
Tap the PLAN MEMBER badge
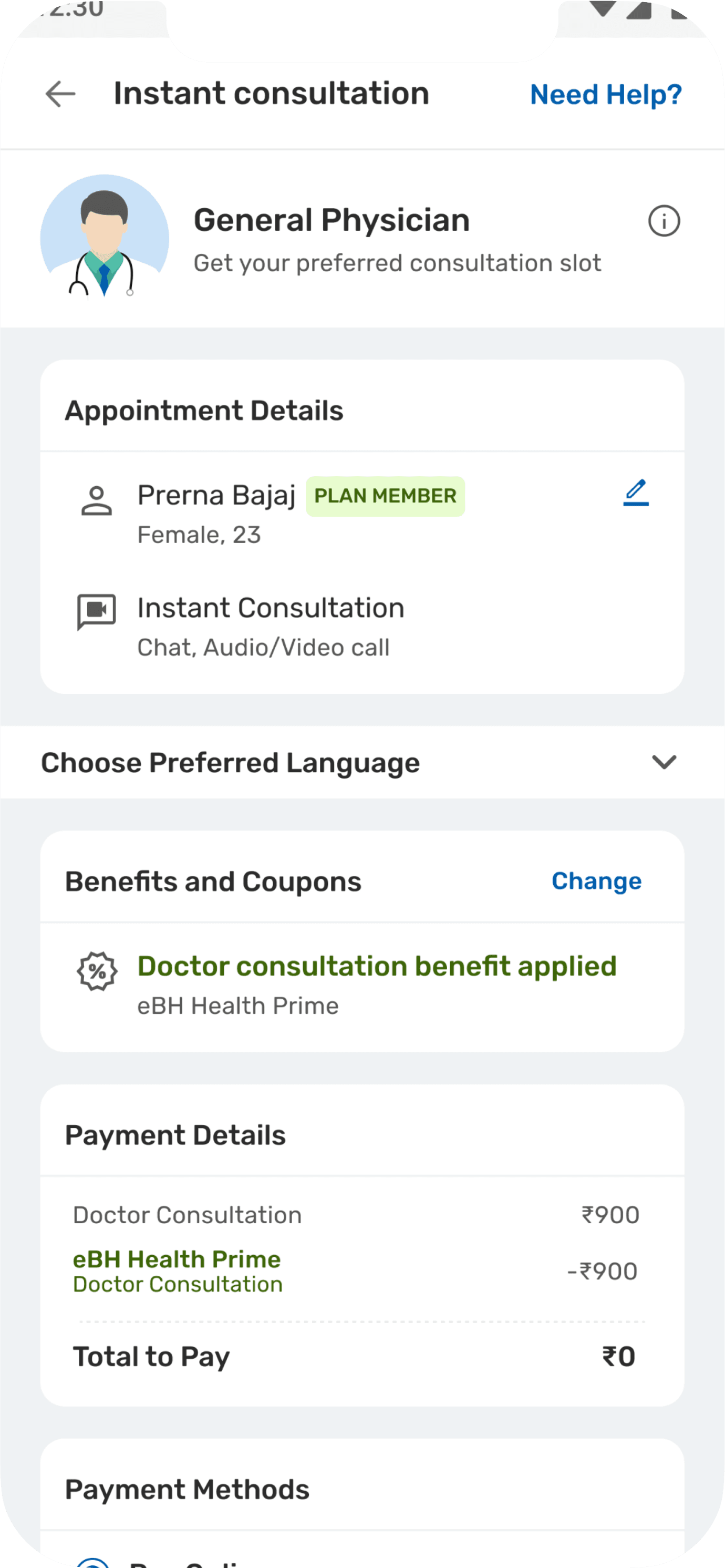click(385, 496)
